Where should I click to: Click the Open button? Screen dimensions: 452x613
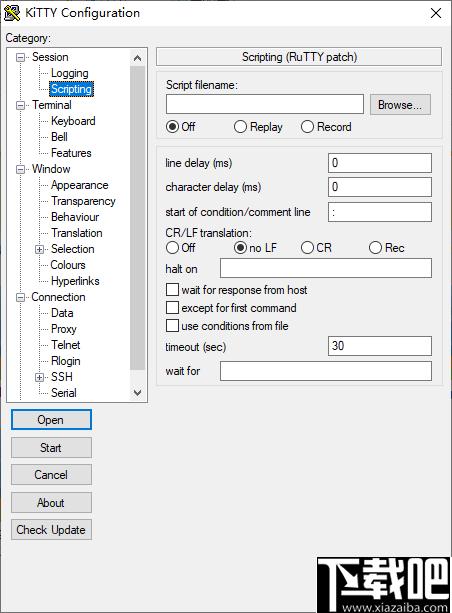51,419
